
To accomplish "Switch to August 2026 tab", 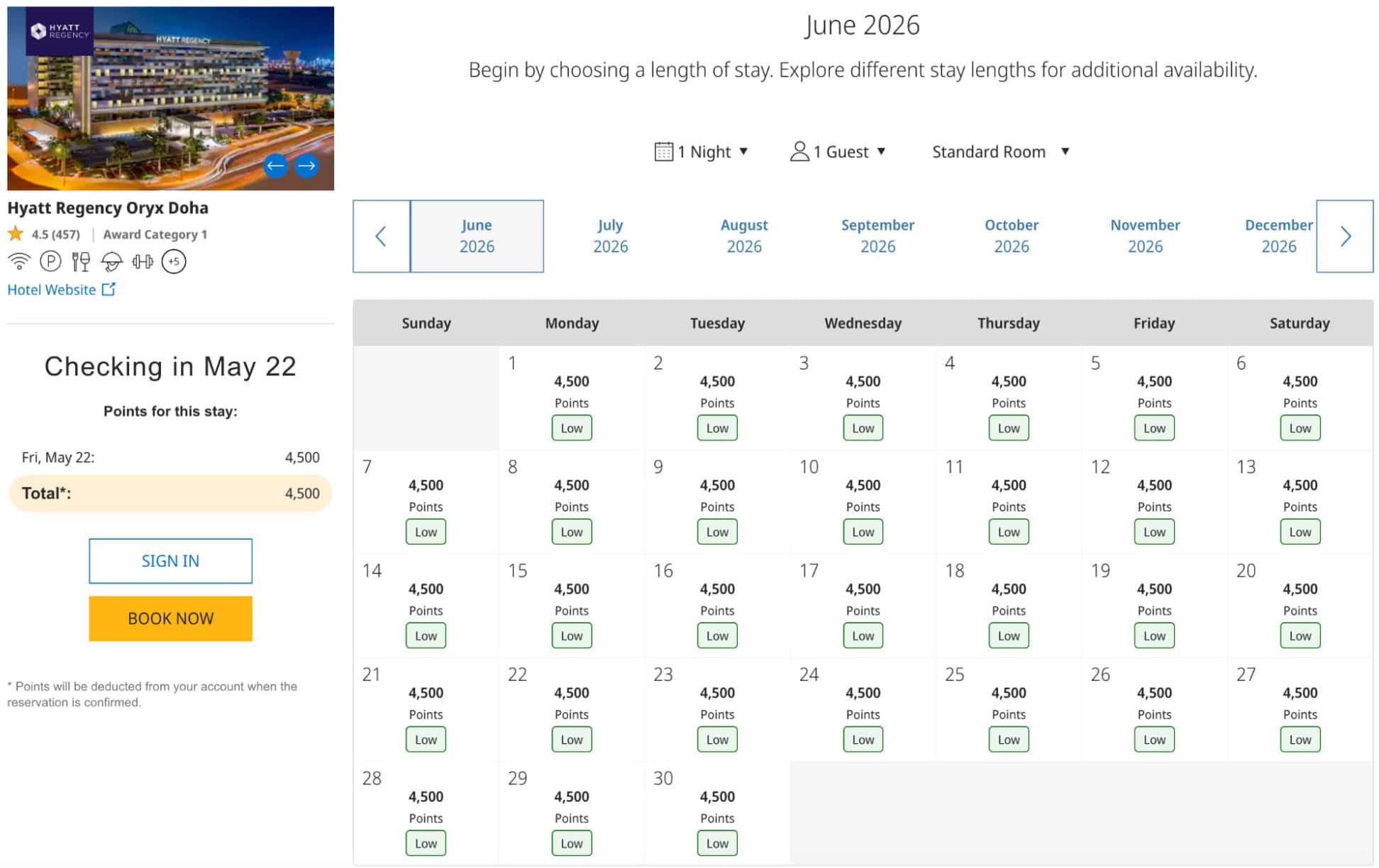I will click(x=744, y=236).
